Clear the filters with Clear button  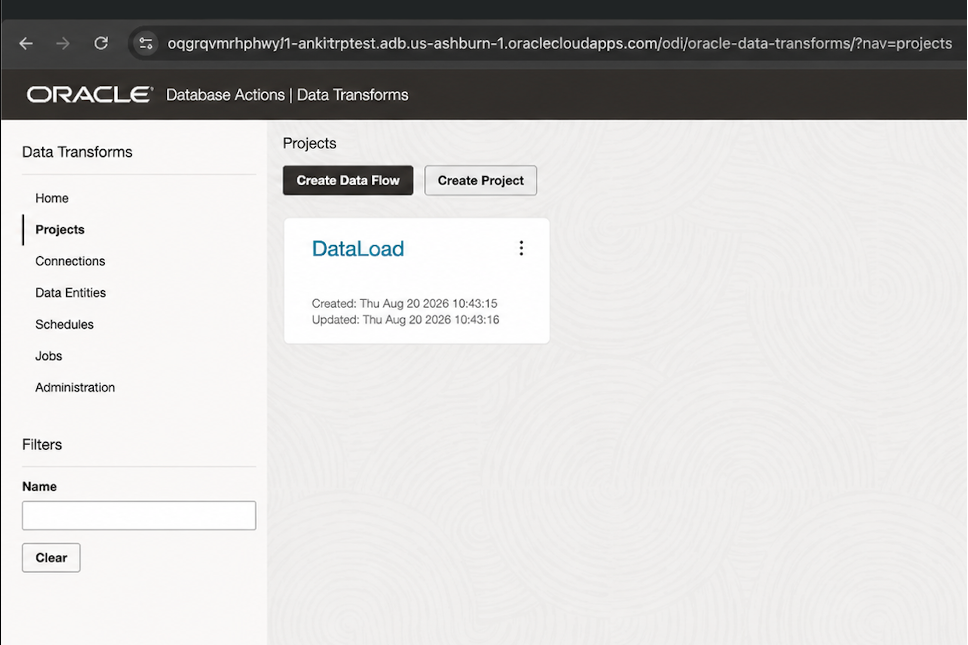click(51, 558)
